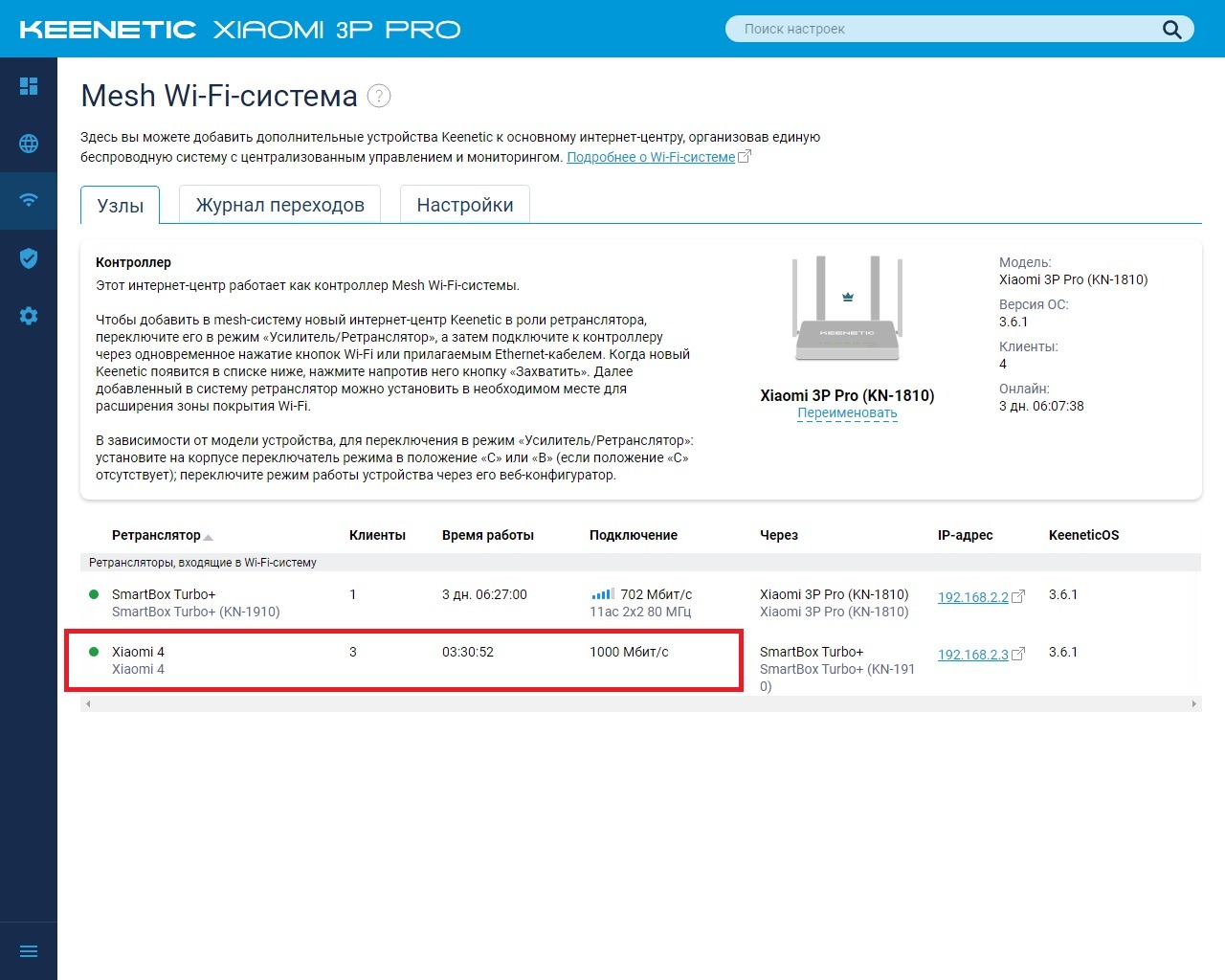
Task: Expand the sidebar hamburger menu
Action: click(x=29, y=951)
